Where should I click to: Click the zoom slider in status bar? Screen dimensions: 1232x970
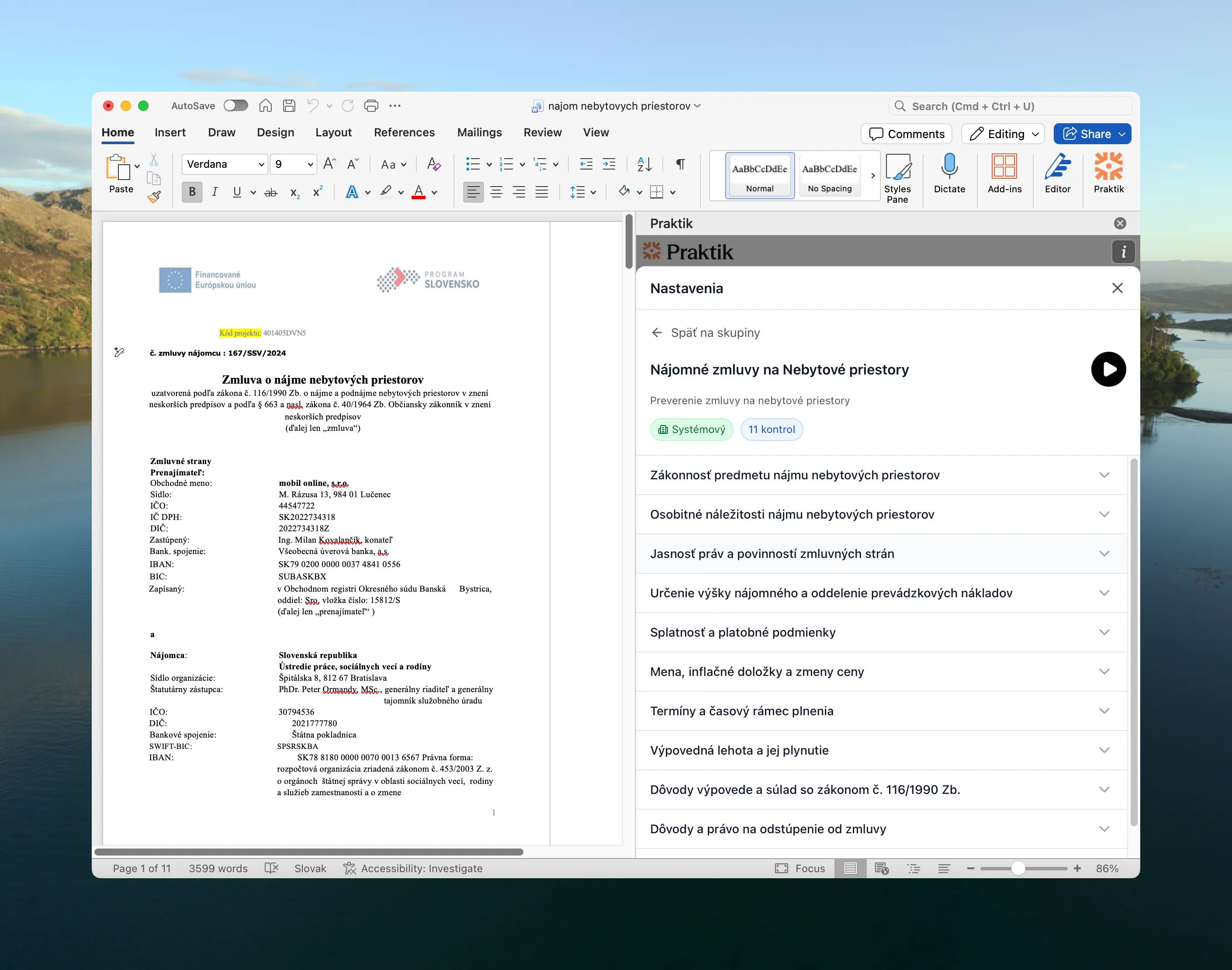(1018, 868)
